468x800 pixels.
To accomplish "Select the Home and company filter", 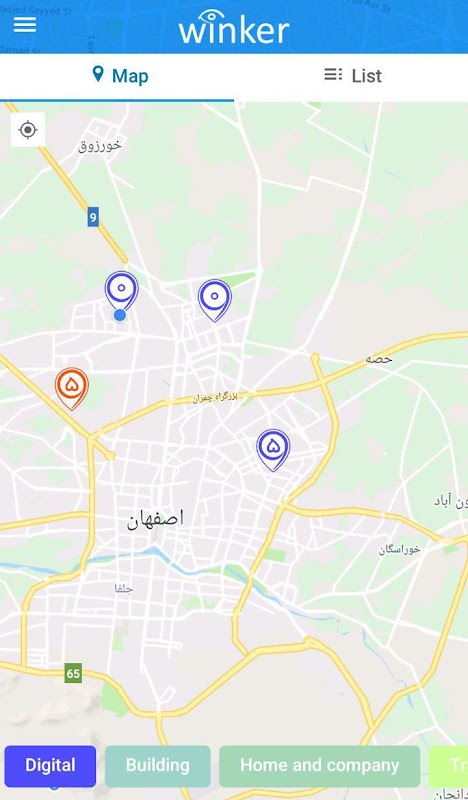I will [x=319, y=766].
